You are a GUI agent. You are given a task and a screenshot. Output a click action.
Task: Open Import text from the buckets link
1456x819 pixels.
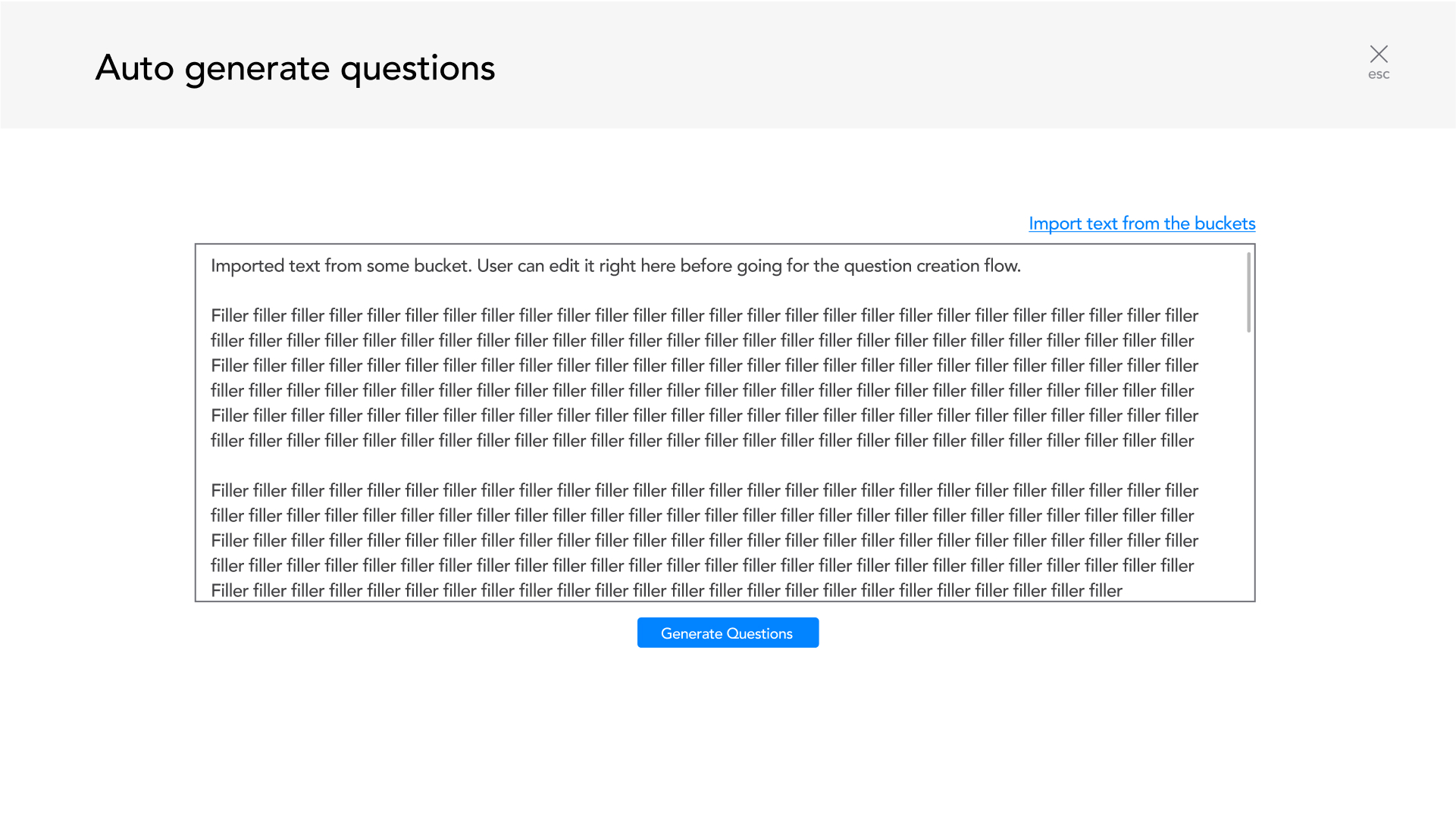(x=1141, y=224)
